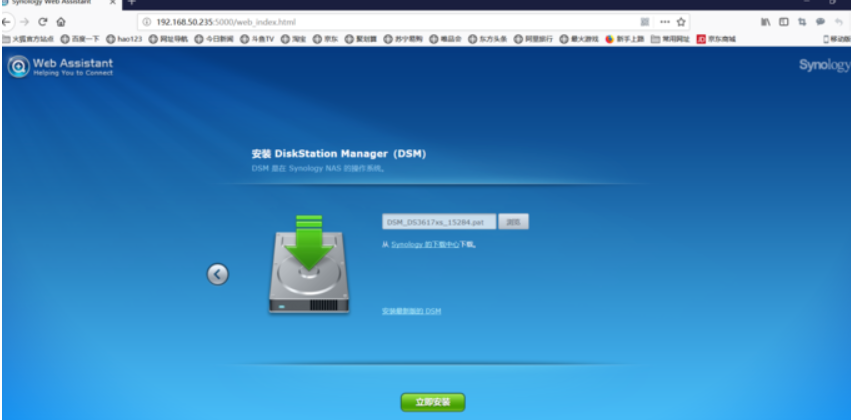Bookmark this page with the star icon

click(x=681, y=22)
